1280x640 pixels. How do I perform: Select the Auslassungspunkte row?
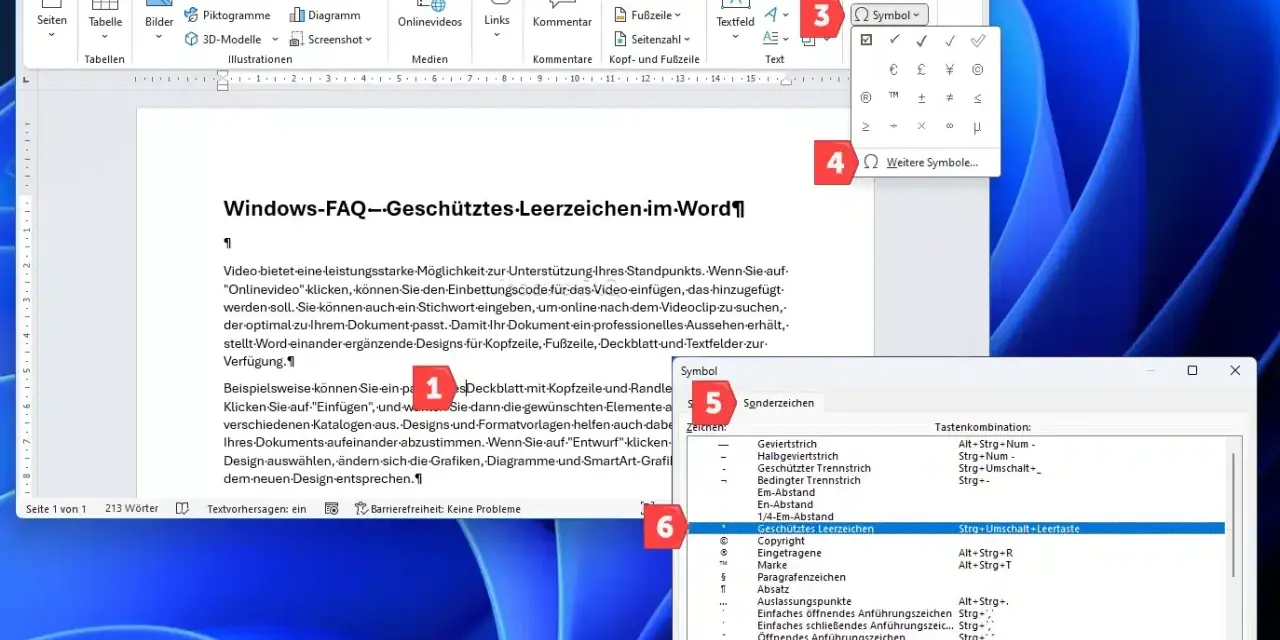click(x=956, y=601)
